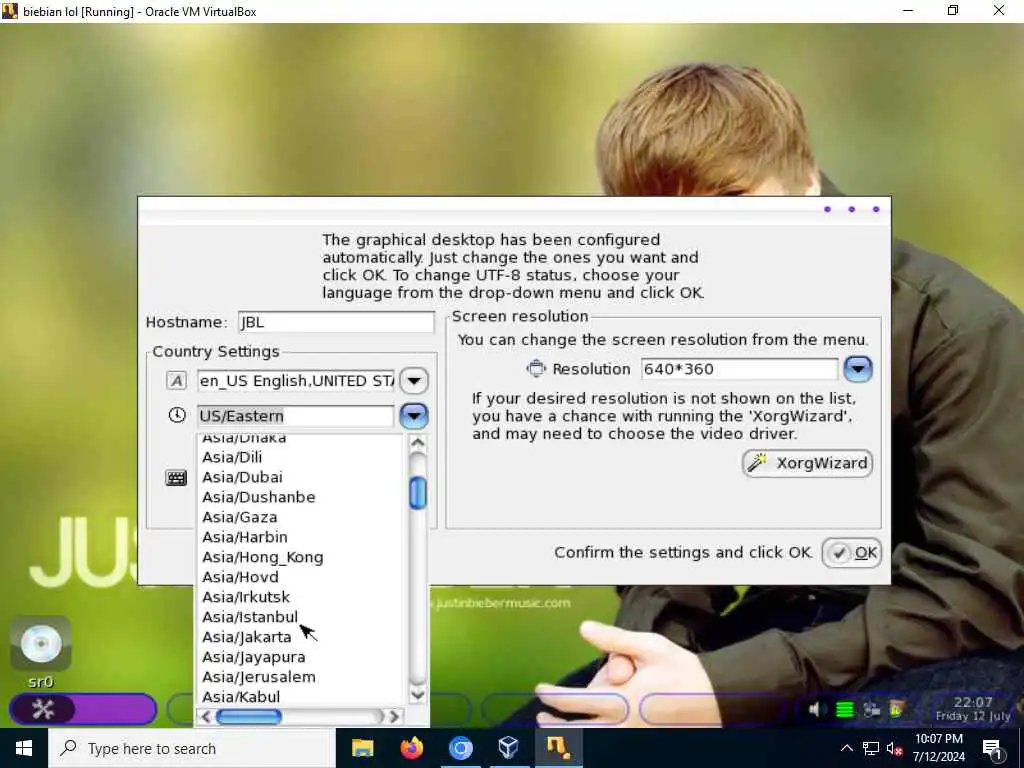Select Asia/Dushanbe timezone

click(259, 497)
